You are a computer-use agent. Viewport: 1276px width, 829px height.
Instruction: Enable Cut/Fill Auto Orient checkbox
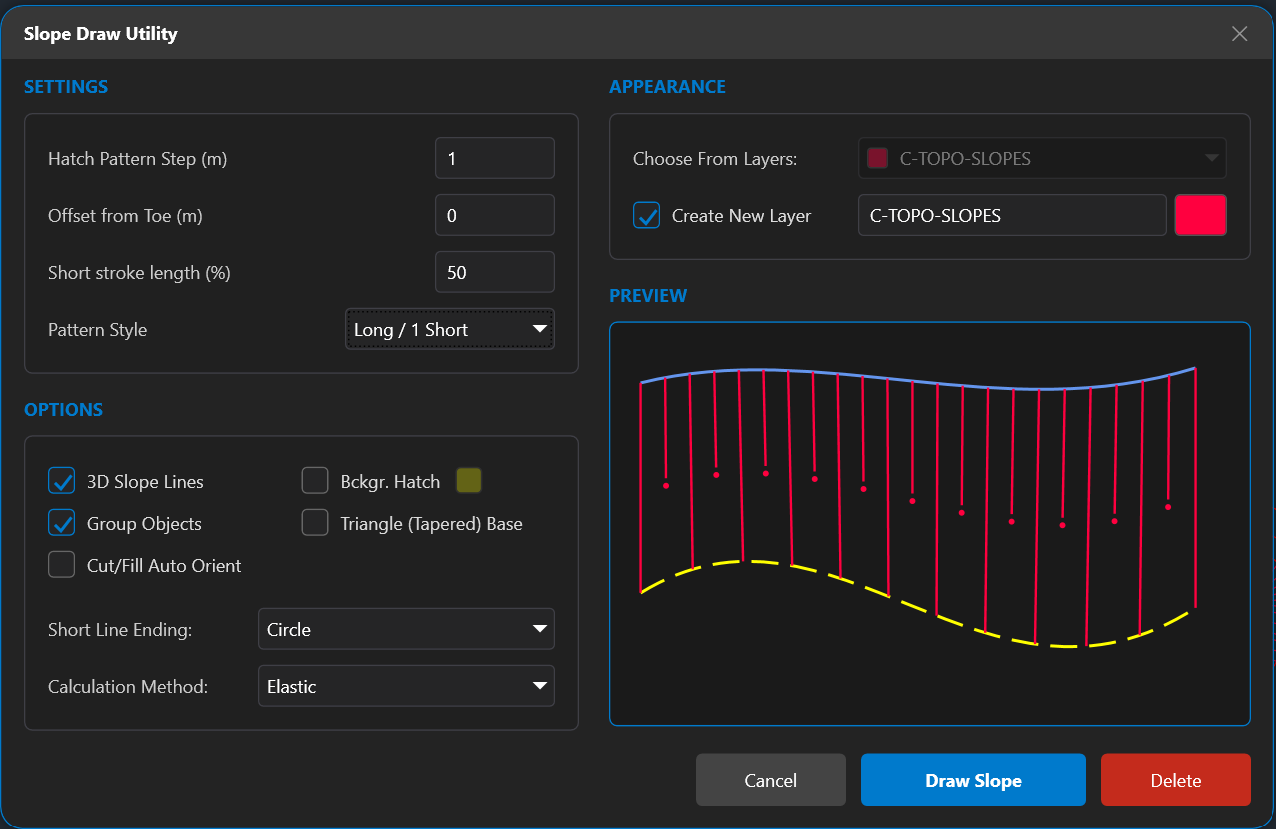(x=62, y=565)
